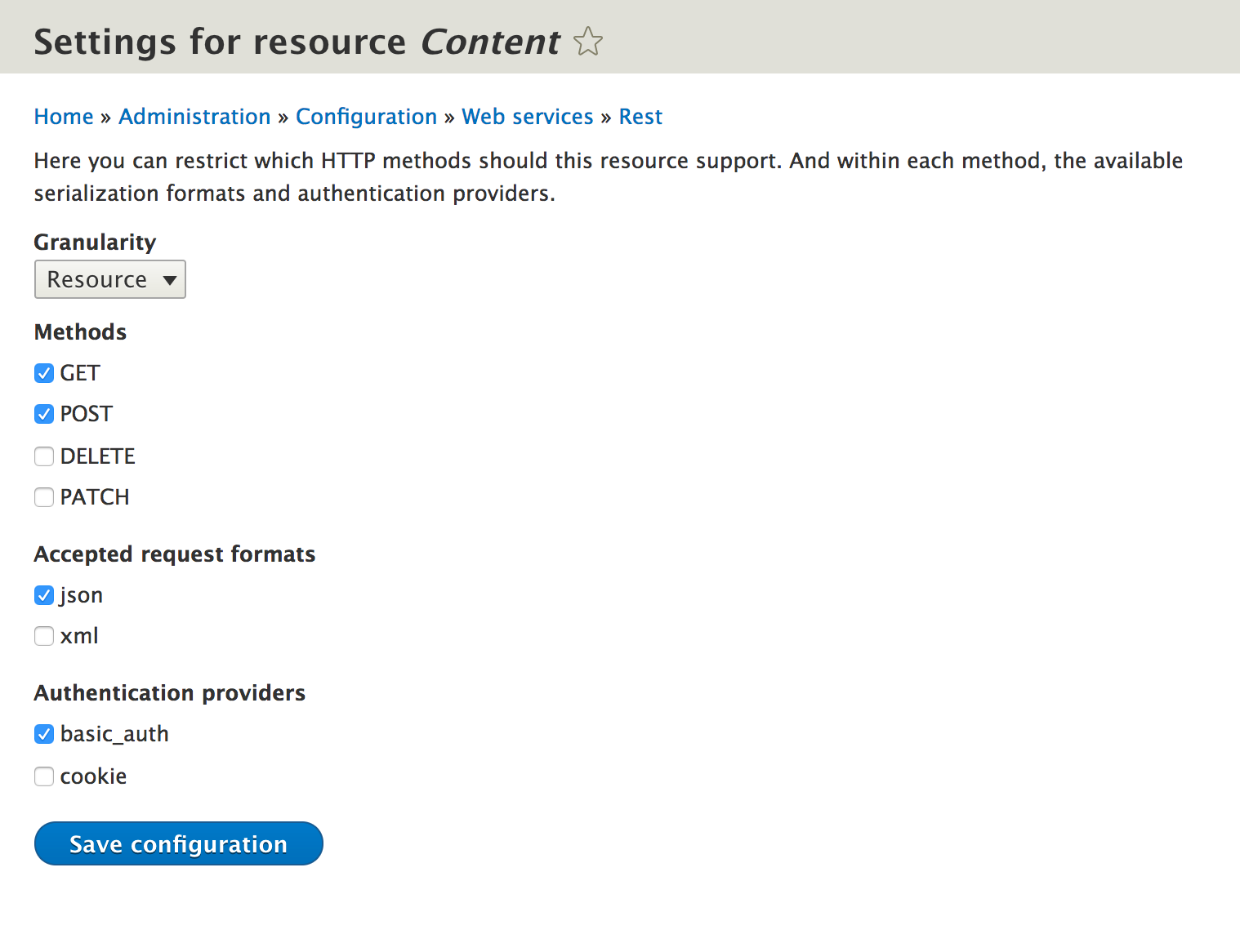Open the Granularity dropdown
Screen dimensions: 1240x952
click(x=110, y=279)
